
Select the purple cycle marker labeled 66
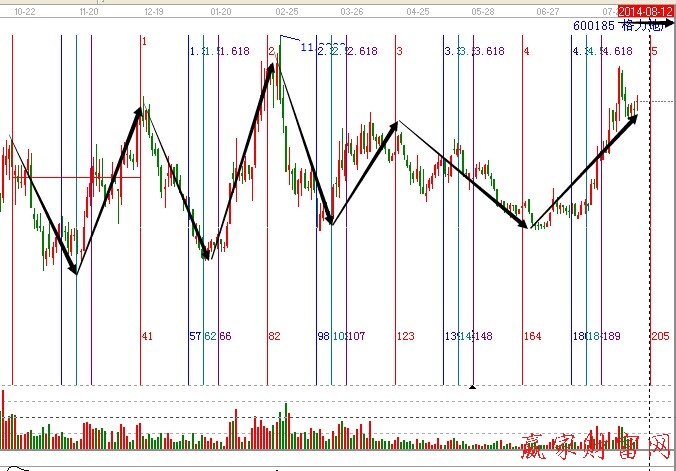coord(225,336)
